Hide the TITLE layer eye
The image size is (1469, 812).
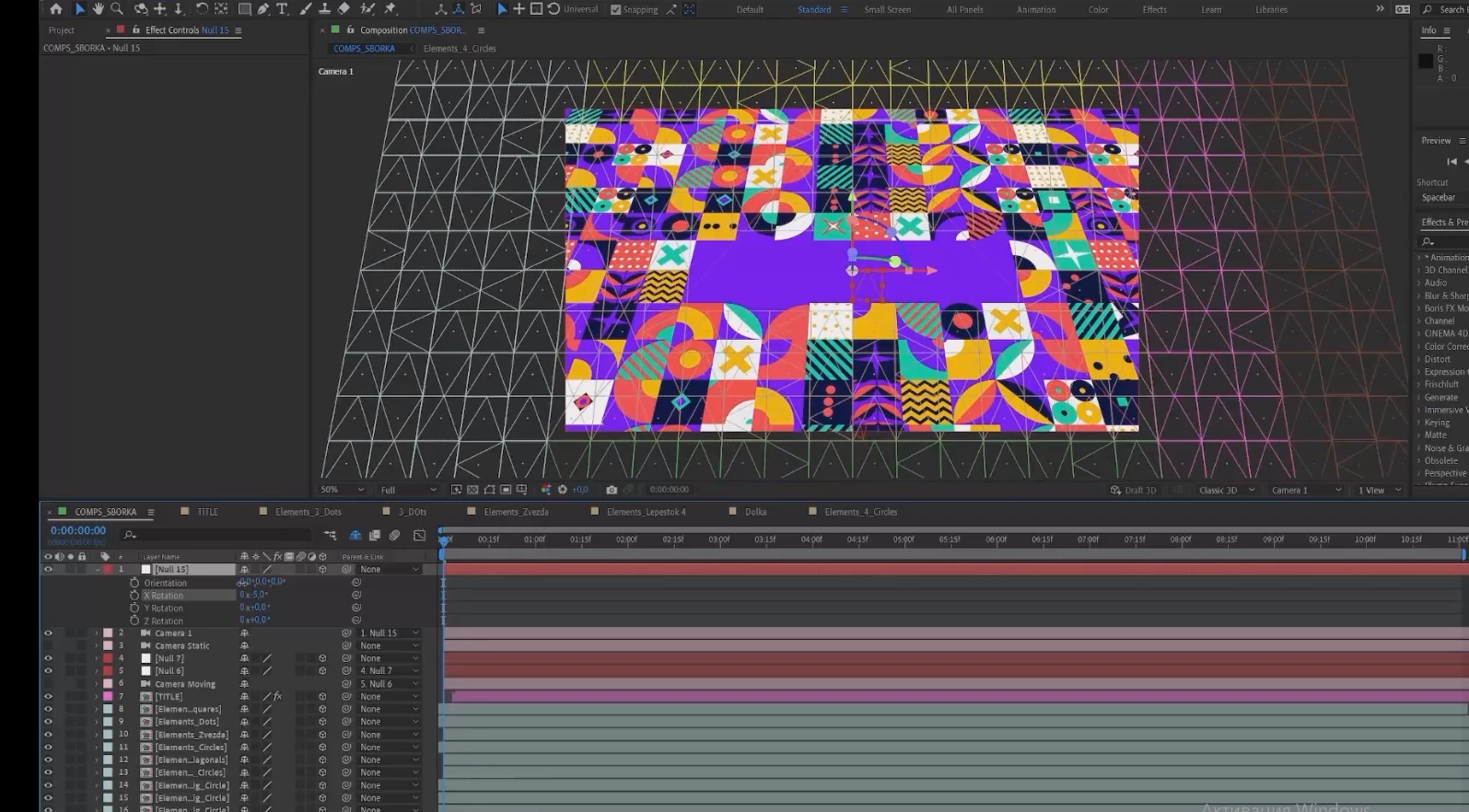(48, 697)
